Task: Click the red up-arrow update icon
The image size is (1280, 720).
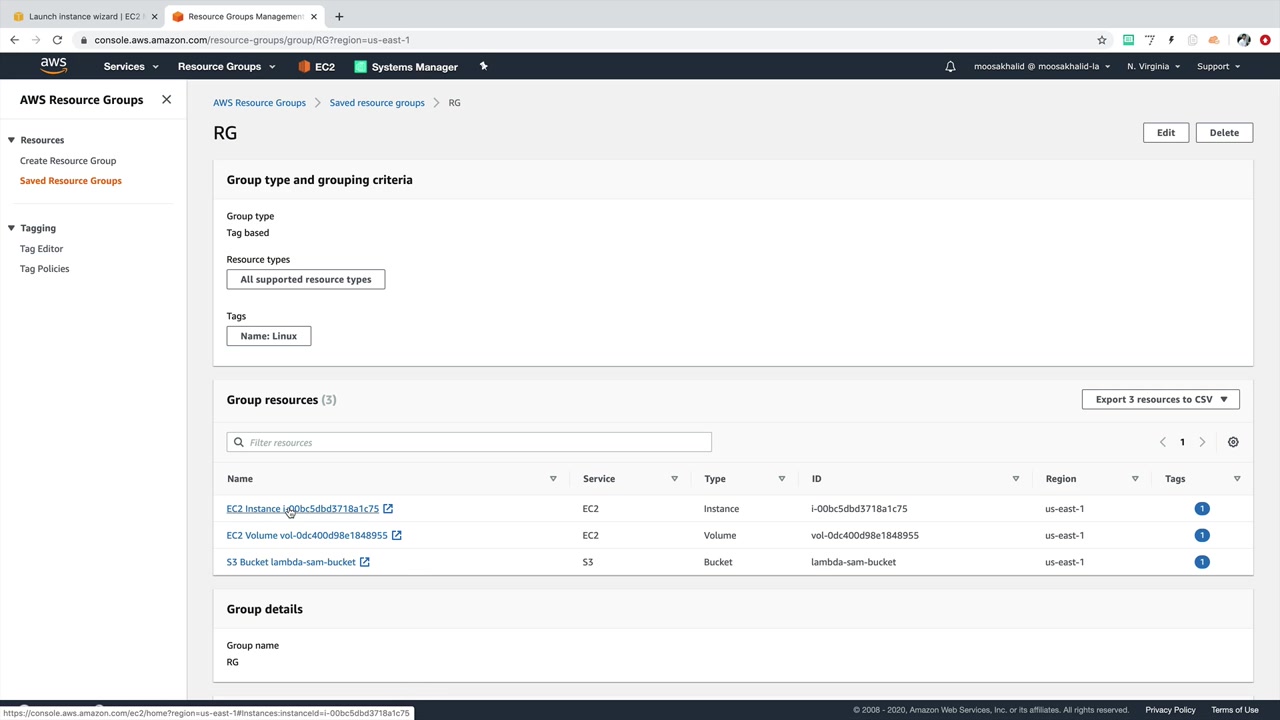Action: click(x=1265, y=40)
